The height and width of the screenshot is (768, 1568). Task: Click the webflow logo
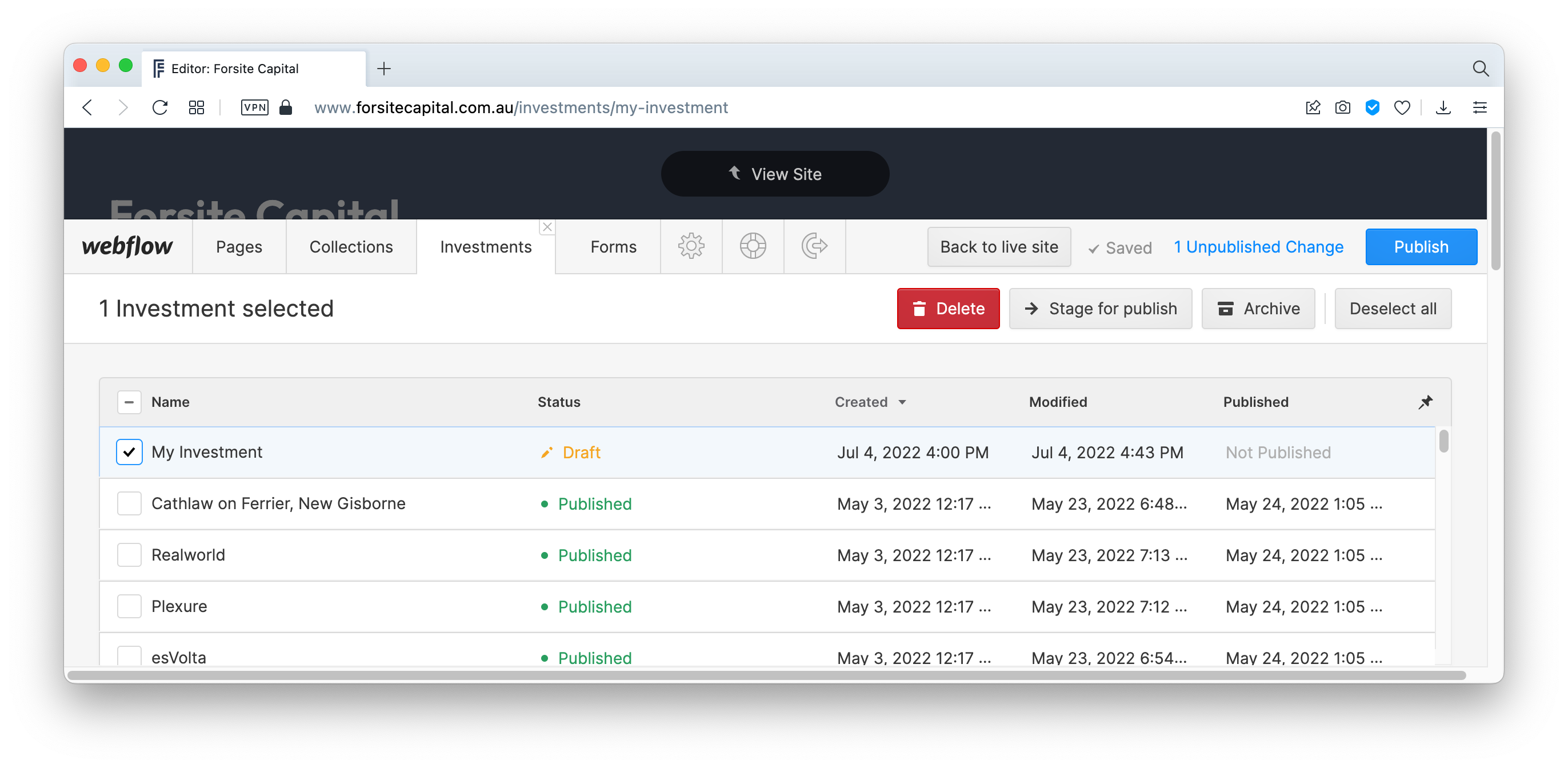coord(127,246)
